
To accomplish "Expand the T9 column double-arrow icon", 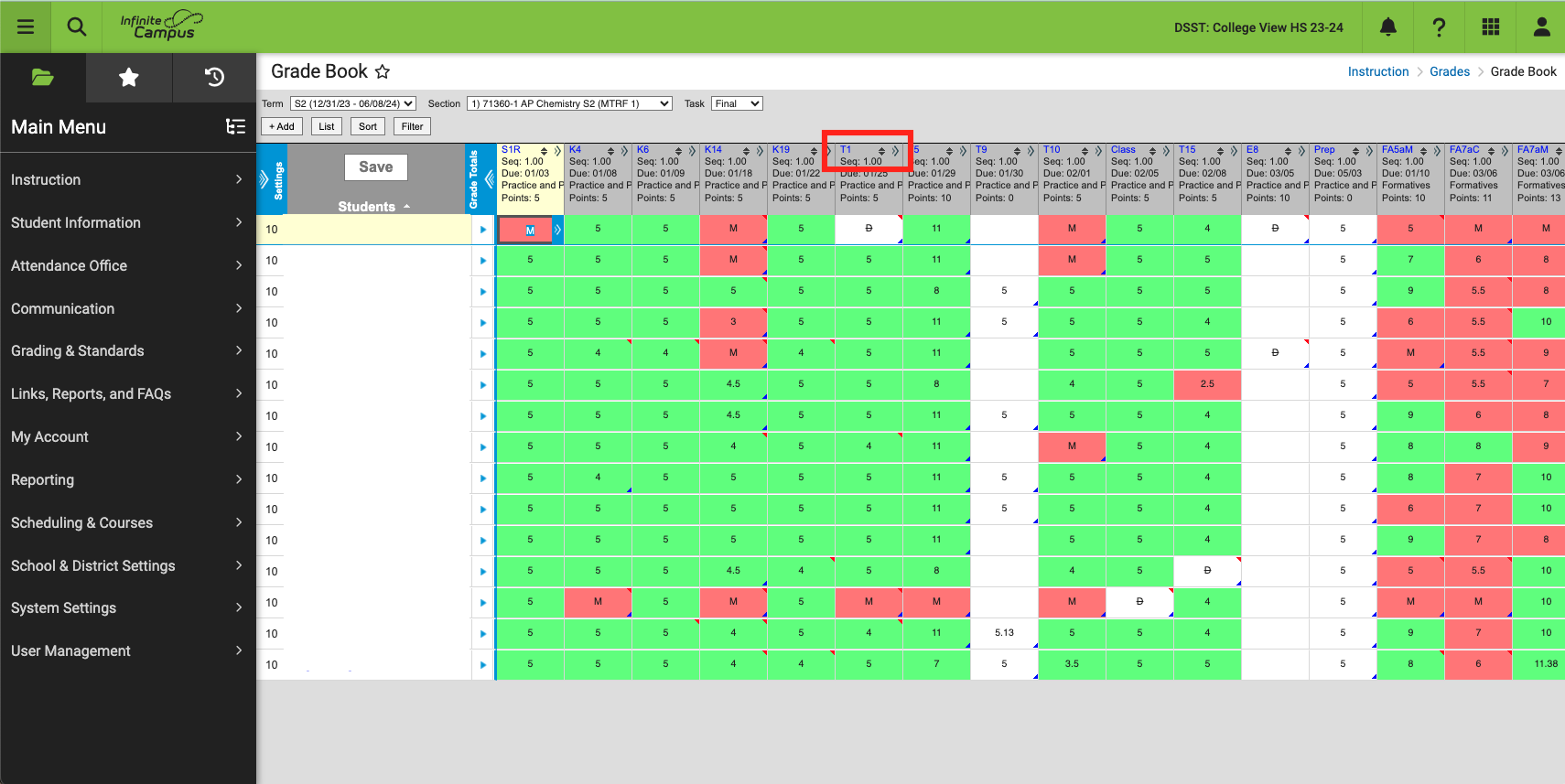I will (x=1031, y=151).
